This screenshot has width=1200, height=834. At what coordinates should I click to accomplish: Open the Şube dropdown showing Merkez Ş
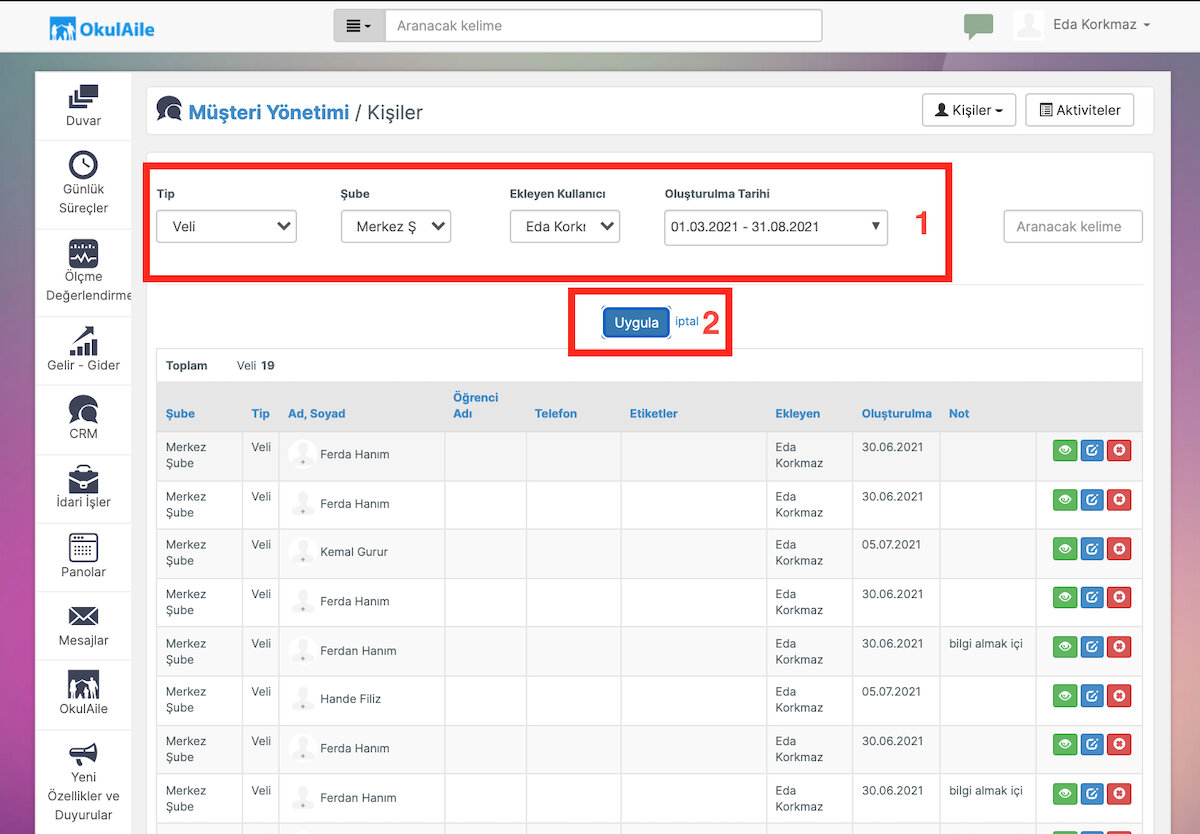tap(396, 226)
